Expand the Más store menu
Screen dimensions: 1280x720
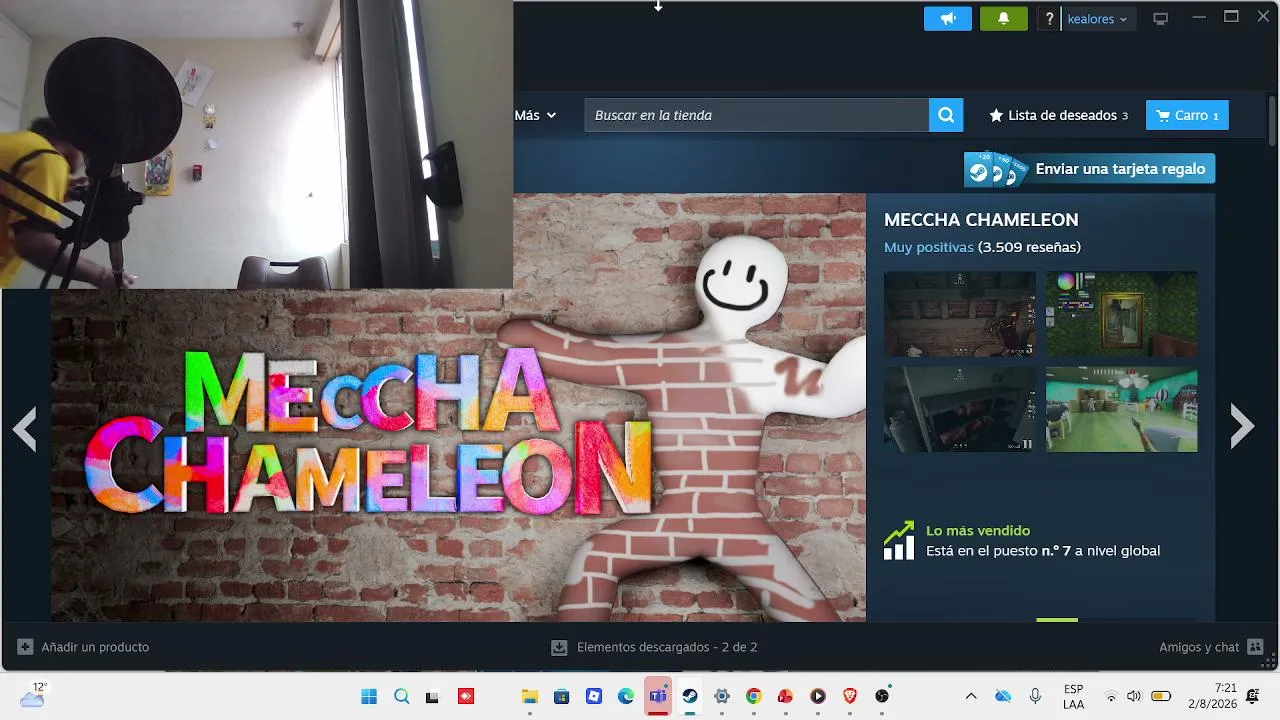tap(535, 115)
